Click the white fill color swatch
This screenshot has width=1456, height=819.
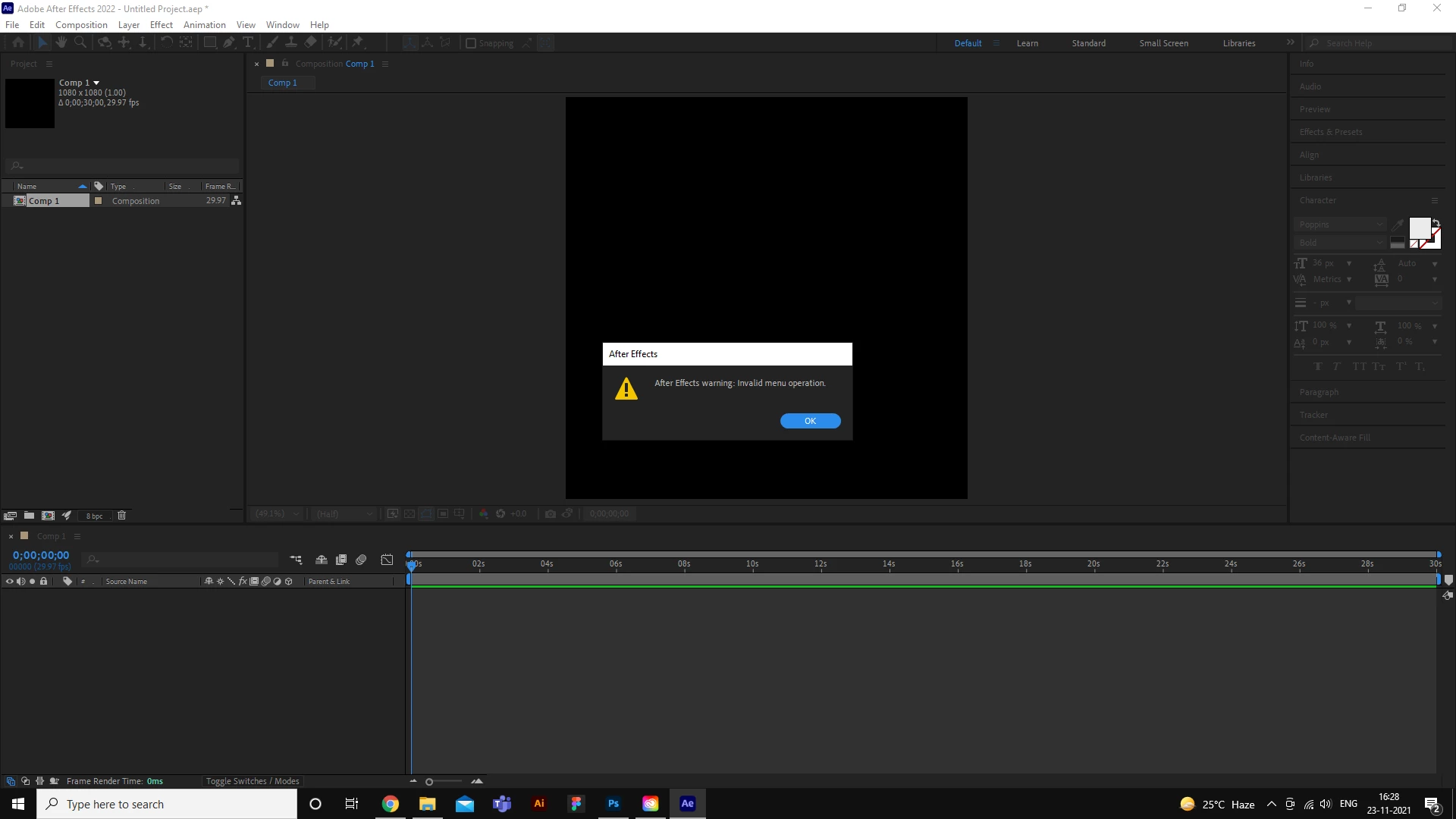tap(1419, 228)
